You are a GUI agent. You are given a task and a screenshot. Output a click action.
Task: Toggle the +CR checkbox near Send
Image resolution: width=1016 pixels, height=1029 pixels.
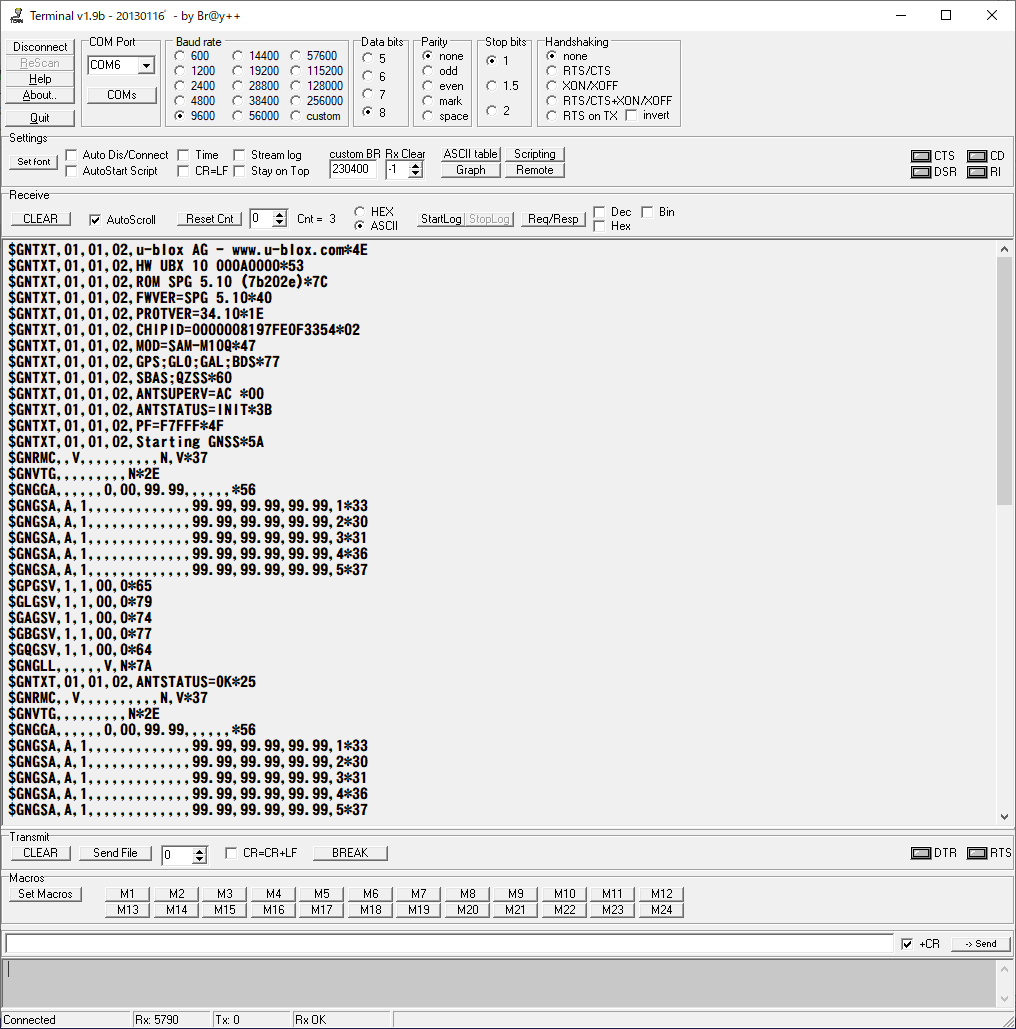907,944
